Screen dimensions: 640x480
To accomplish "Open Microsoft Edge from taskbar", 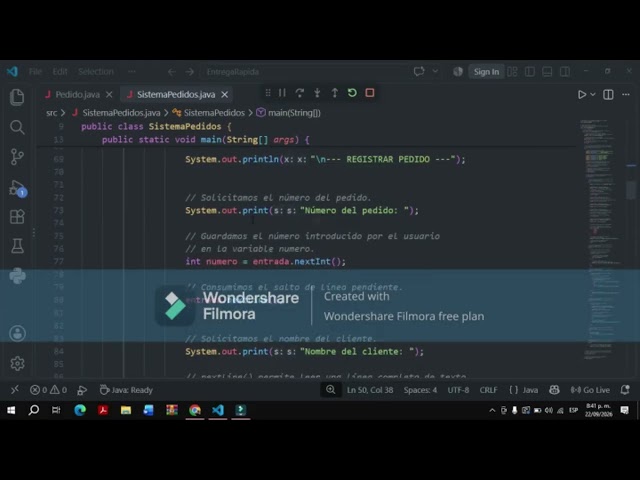I will [80, 410].
